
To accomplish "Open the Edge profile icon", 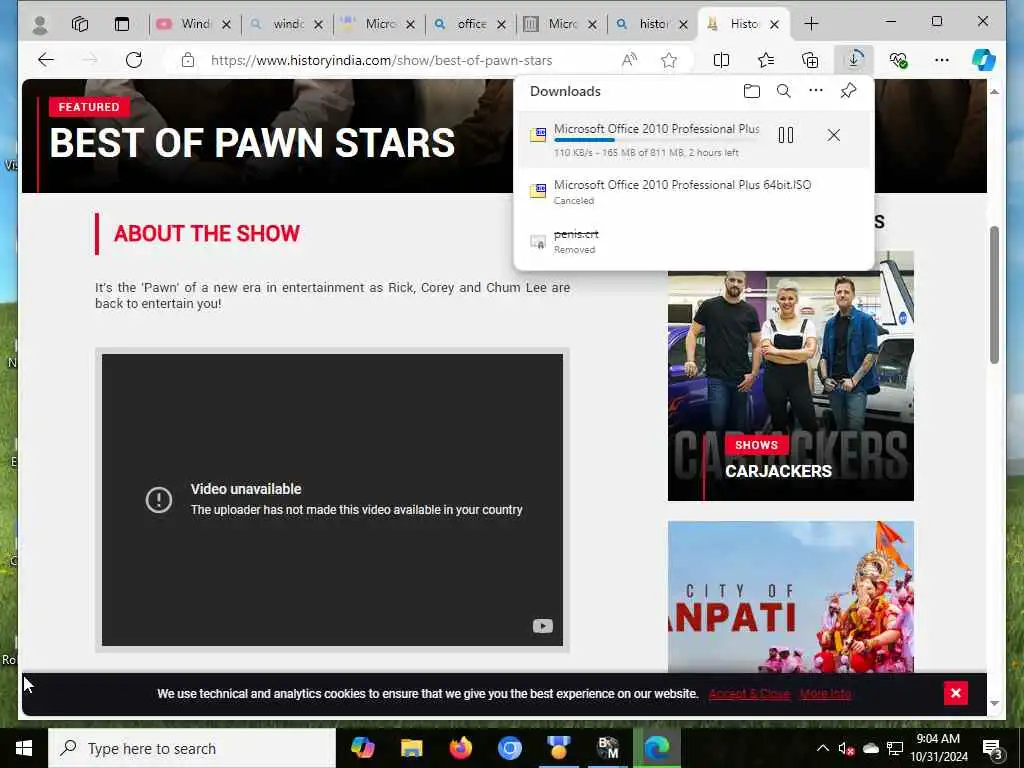I will (x=40, y=24).
